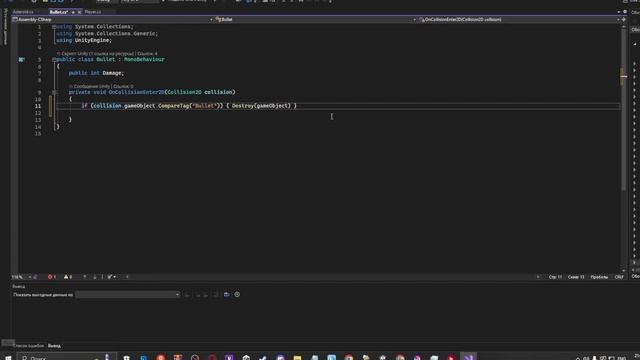Screen dimensions: 640x360
Task: Click line number 13 in the gutter
Action: (38, 120)
